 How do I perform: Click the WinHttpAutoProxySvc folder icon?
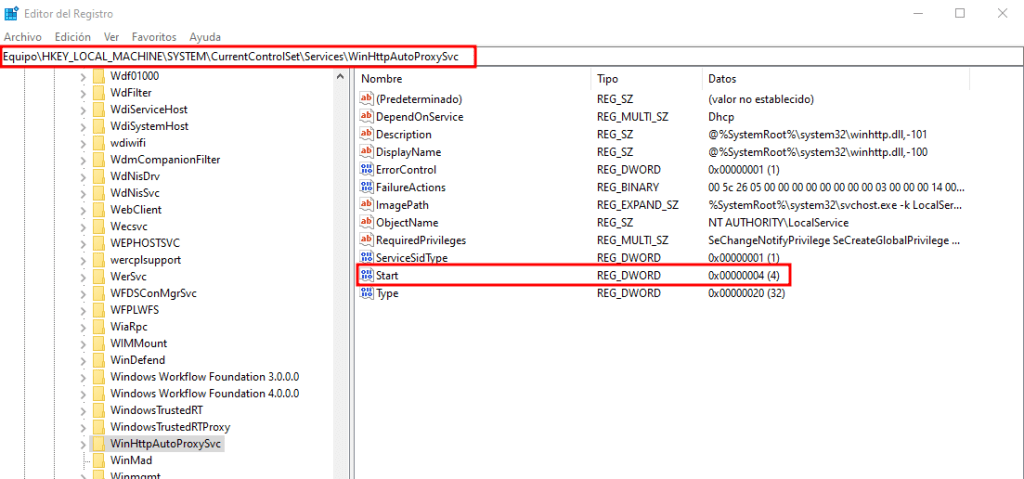click(x=98, y=443)
